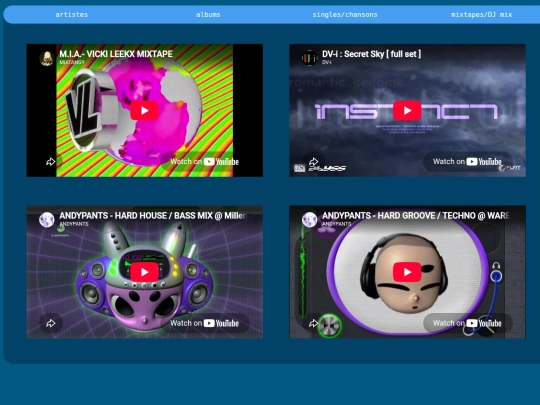The height and width of the screenshot is (405, 540).
Task: Click the DV-i channel name under Secret Sky title
Action: 326,62
